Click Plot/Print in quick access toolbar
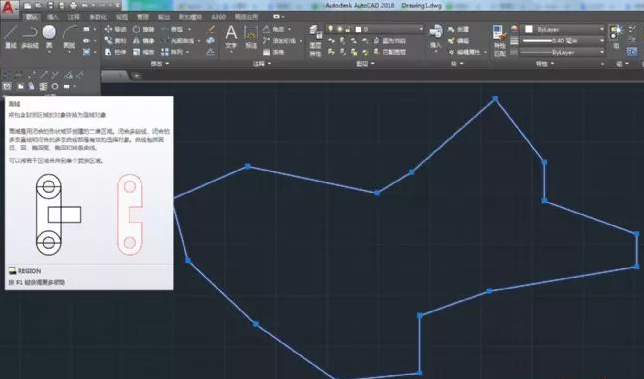This screenshot has width=644, height=379. (x=74, y=6)
